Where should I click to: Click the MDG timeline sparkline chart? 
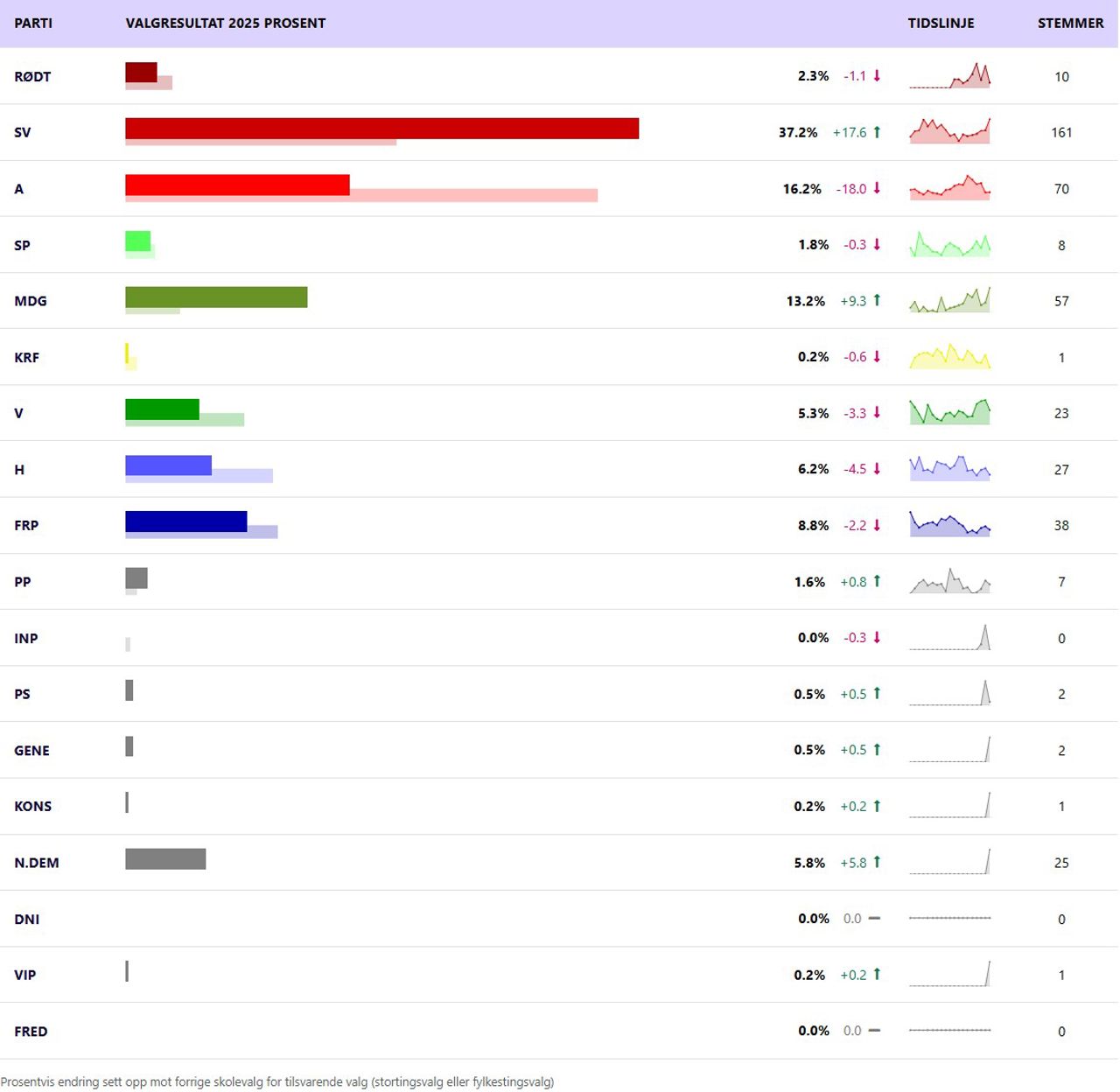950,300
